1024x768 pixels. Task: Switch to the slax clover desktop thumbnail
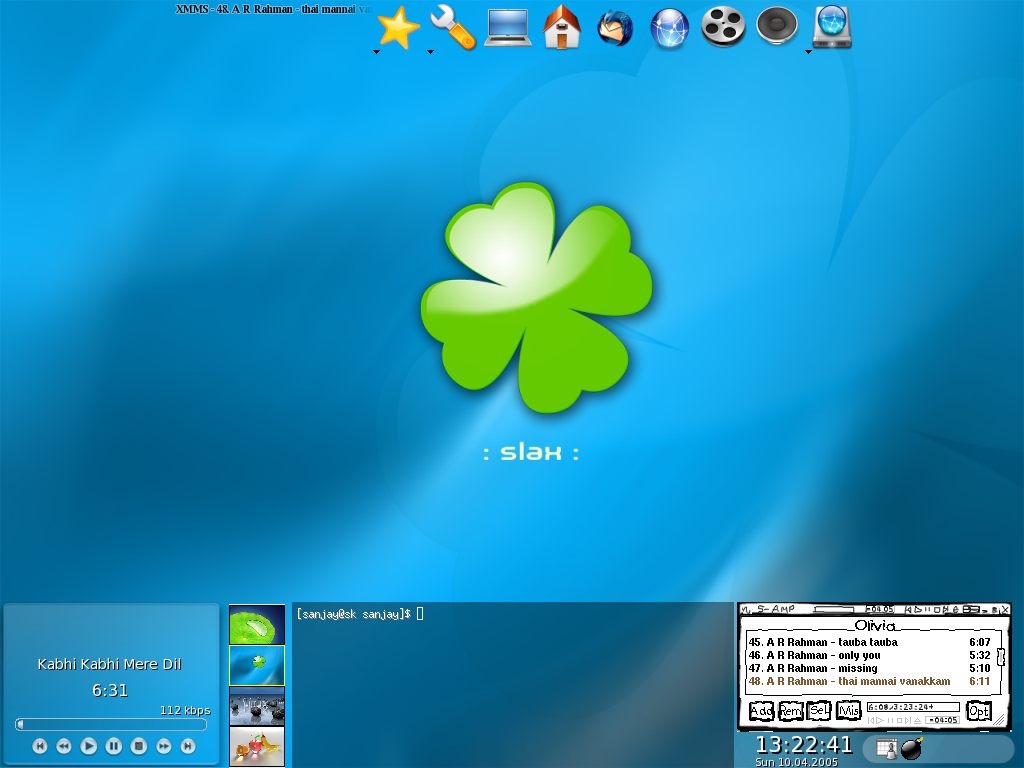pyautogui.click(x=257, y=665)
